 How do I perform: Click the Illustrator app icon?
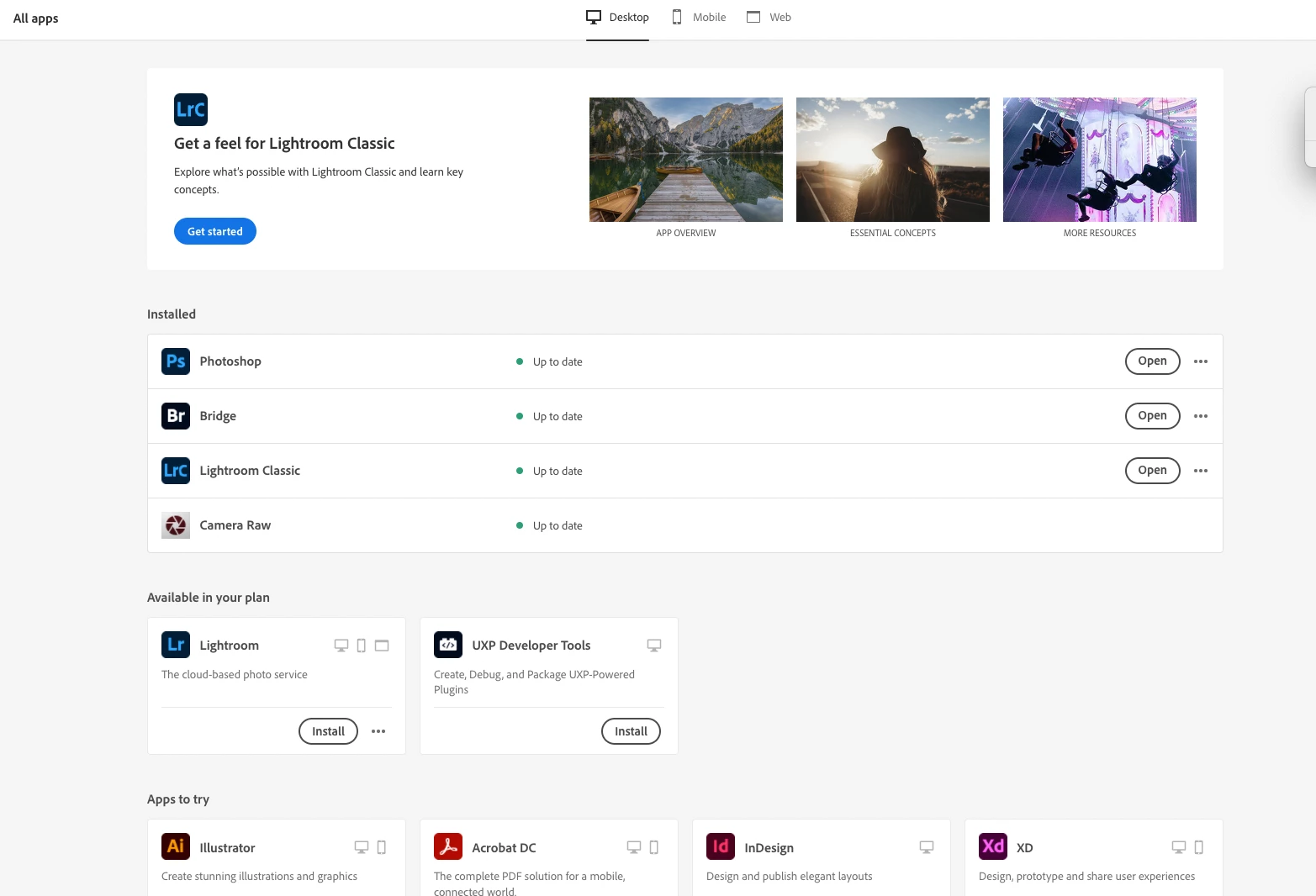coord(176,846)
